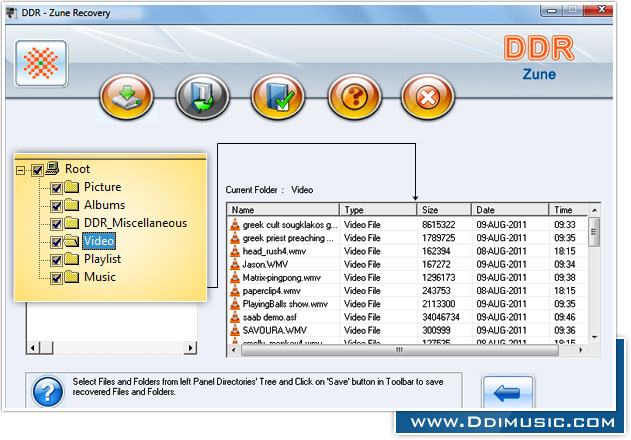Click file list horizontal scroll left arrow
Viewport: 631px width, 440px height.
click(x=233, y=350)
